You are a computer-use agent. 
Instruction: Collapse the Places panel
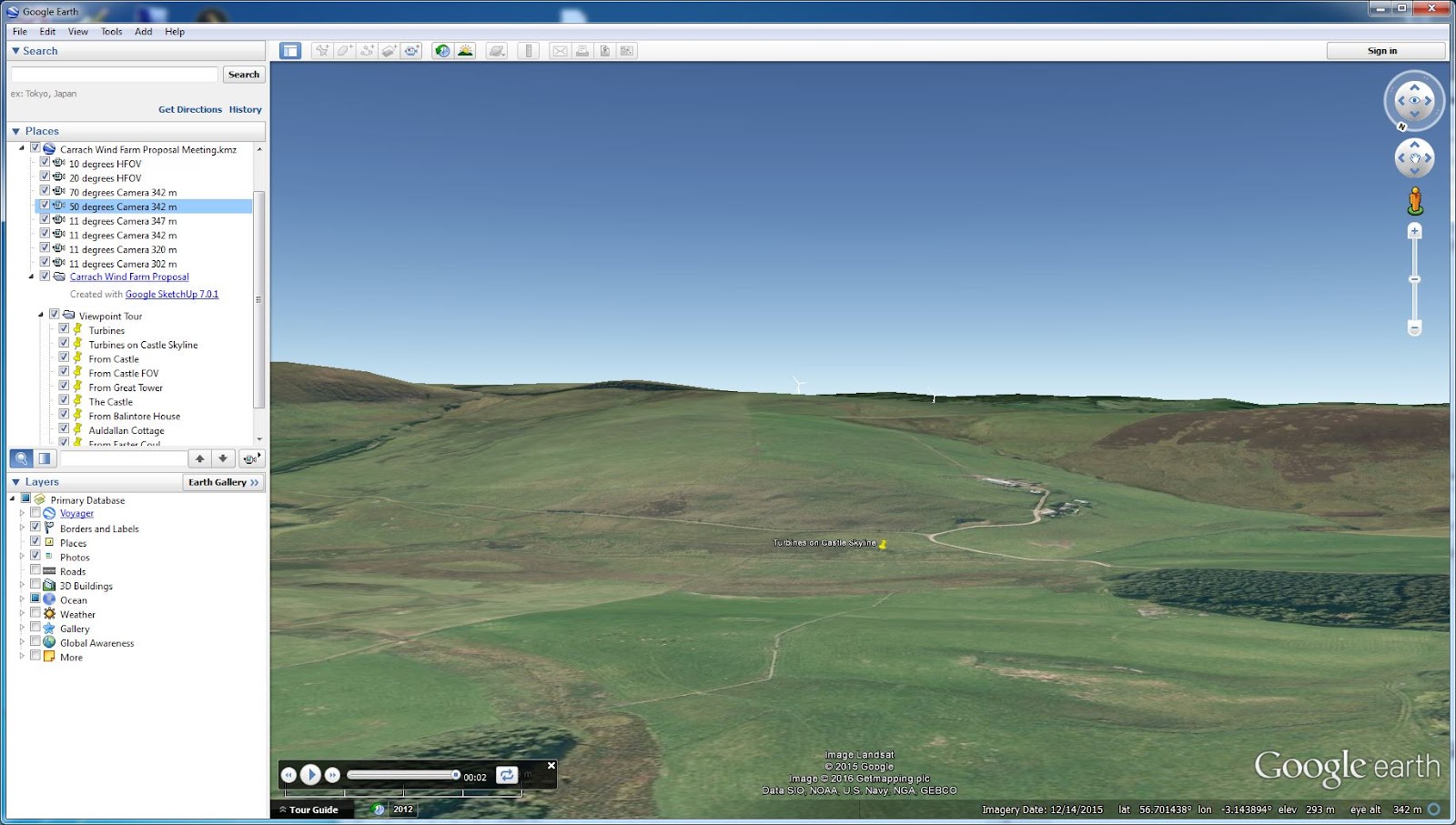point(15,131)
